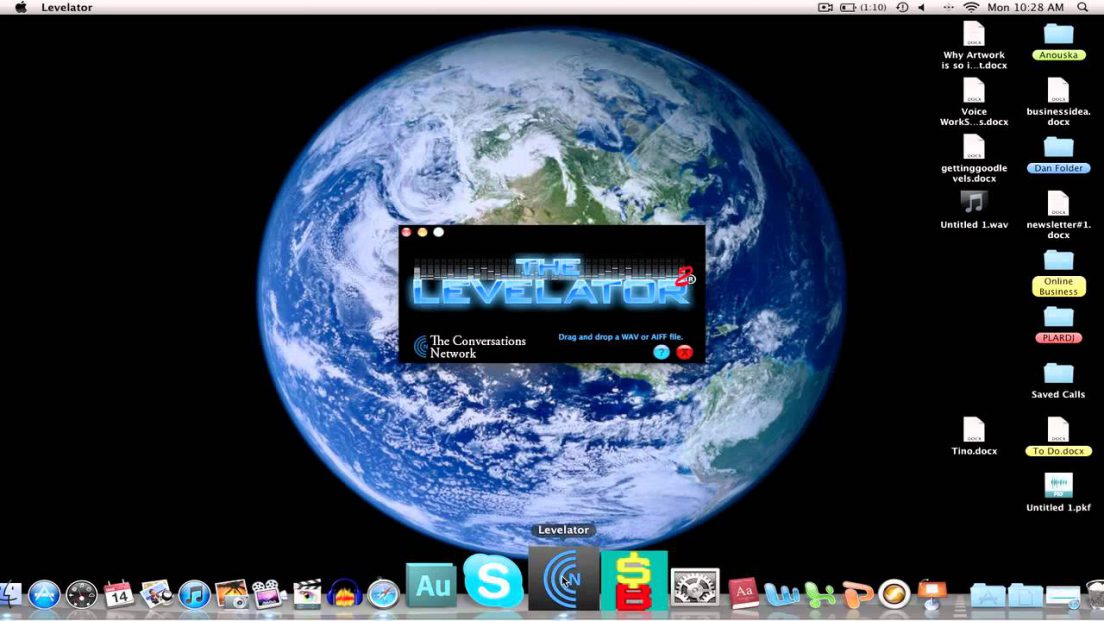Open the dollar sign B app in the Dock

(x=634, y=581)
